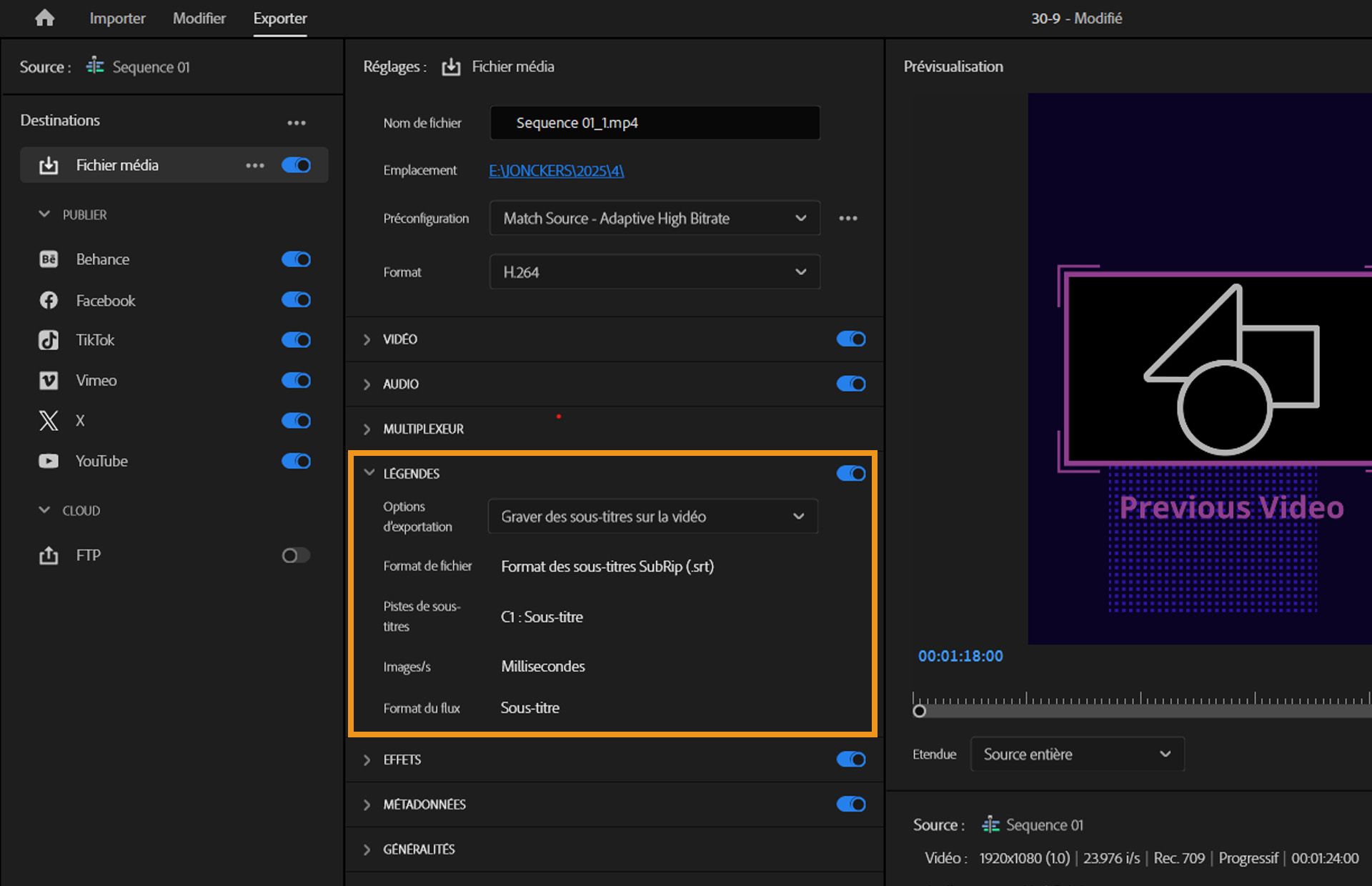Click the TikTok destination icon
This screenshot has width=1372, height=886.
click(x=48, y=340)
